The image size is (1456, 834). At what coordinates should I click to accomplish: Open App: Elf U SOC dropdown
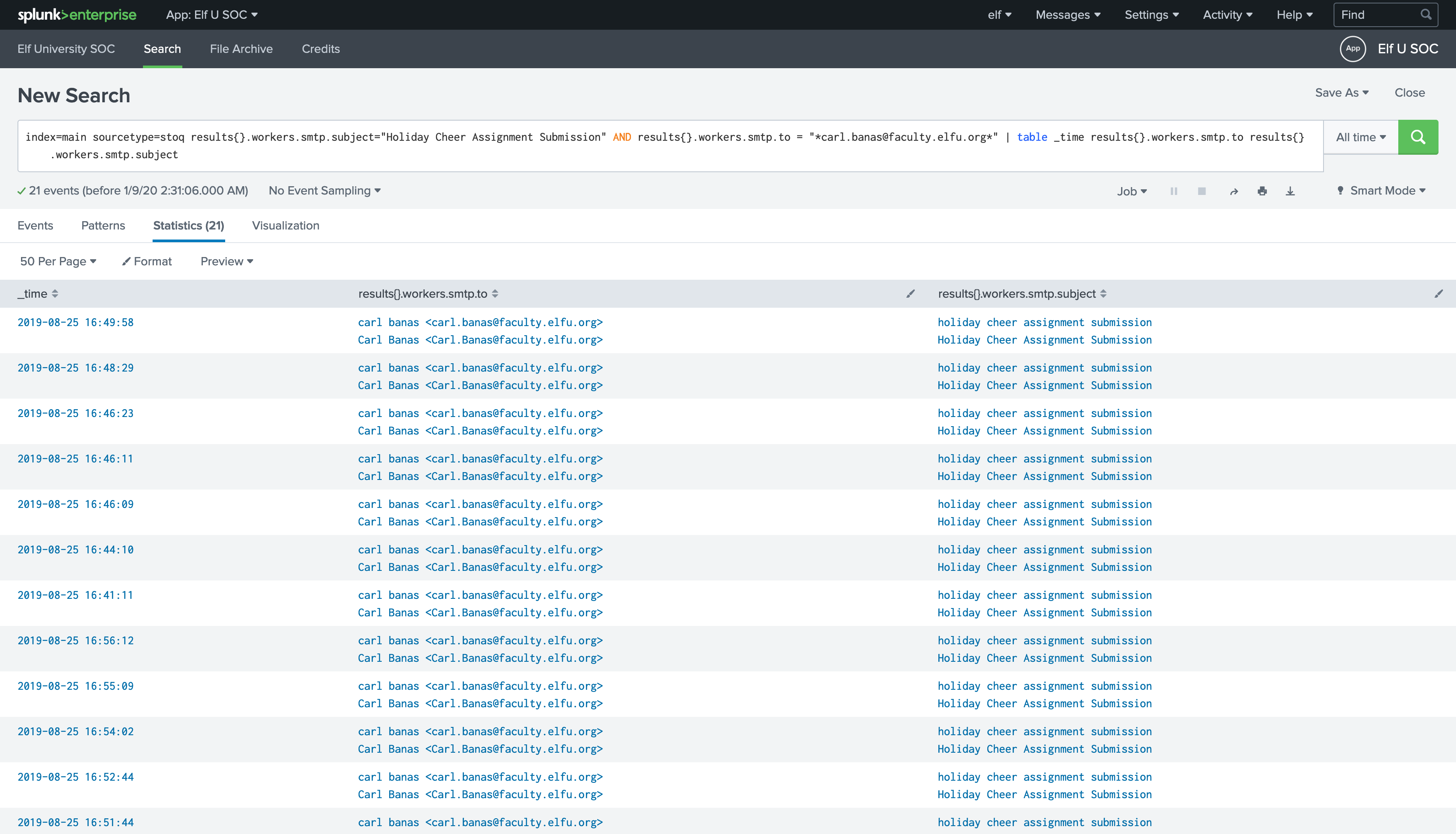click(x=211, y=15)
